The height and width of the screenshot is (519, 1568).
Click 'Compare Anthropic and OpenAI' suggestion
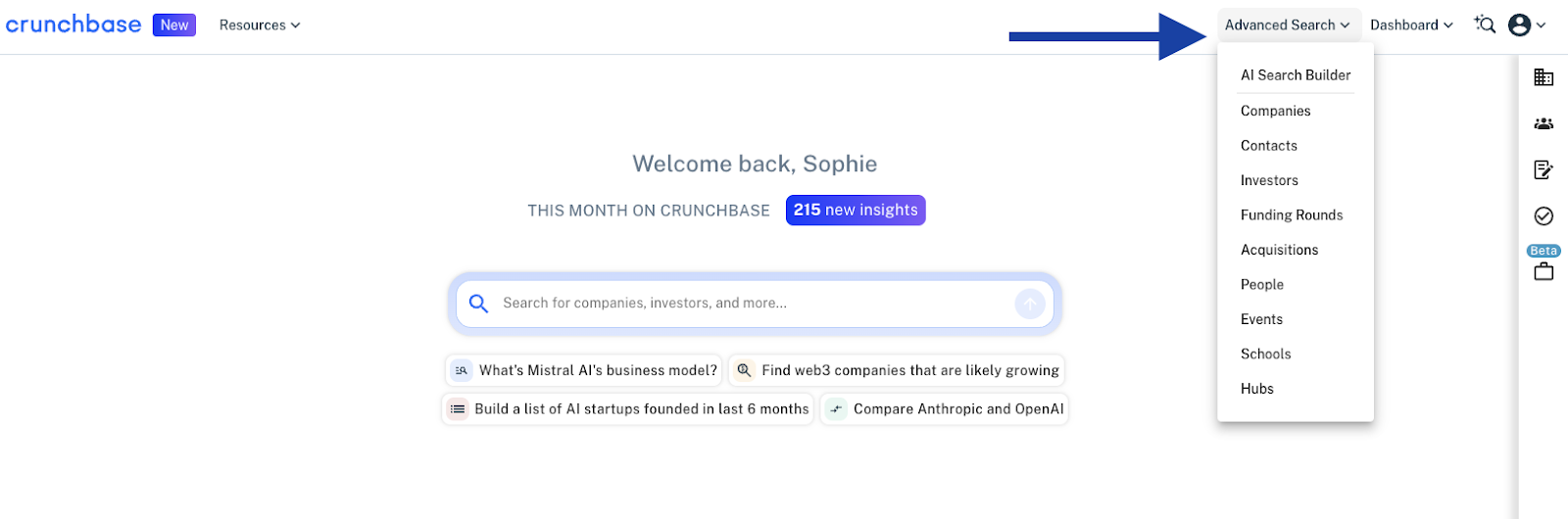944,409
